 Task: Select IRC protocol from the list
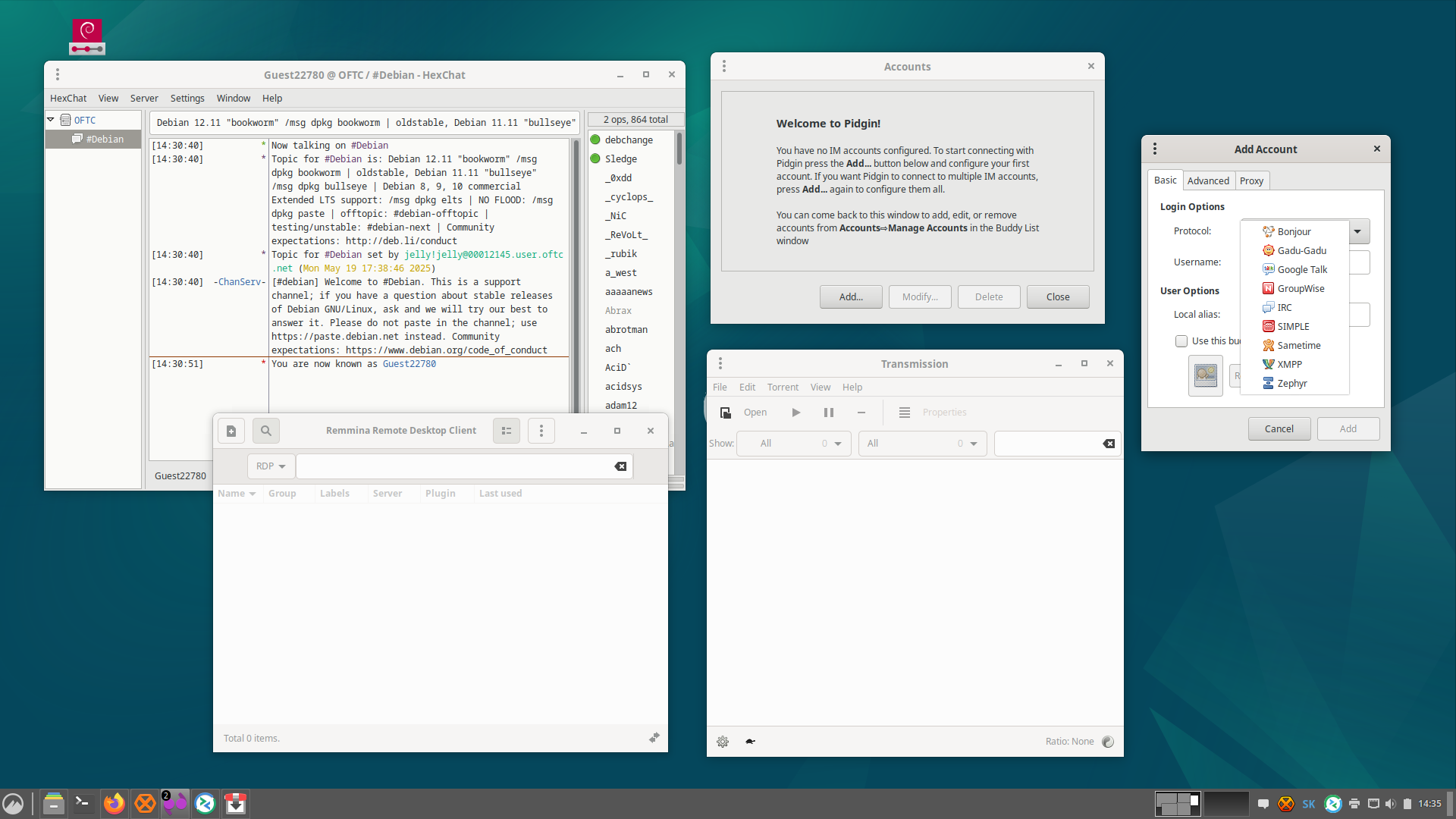point(1294,308)
